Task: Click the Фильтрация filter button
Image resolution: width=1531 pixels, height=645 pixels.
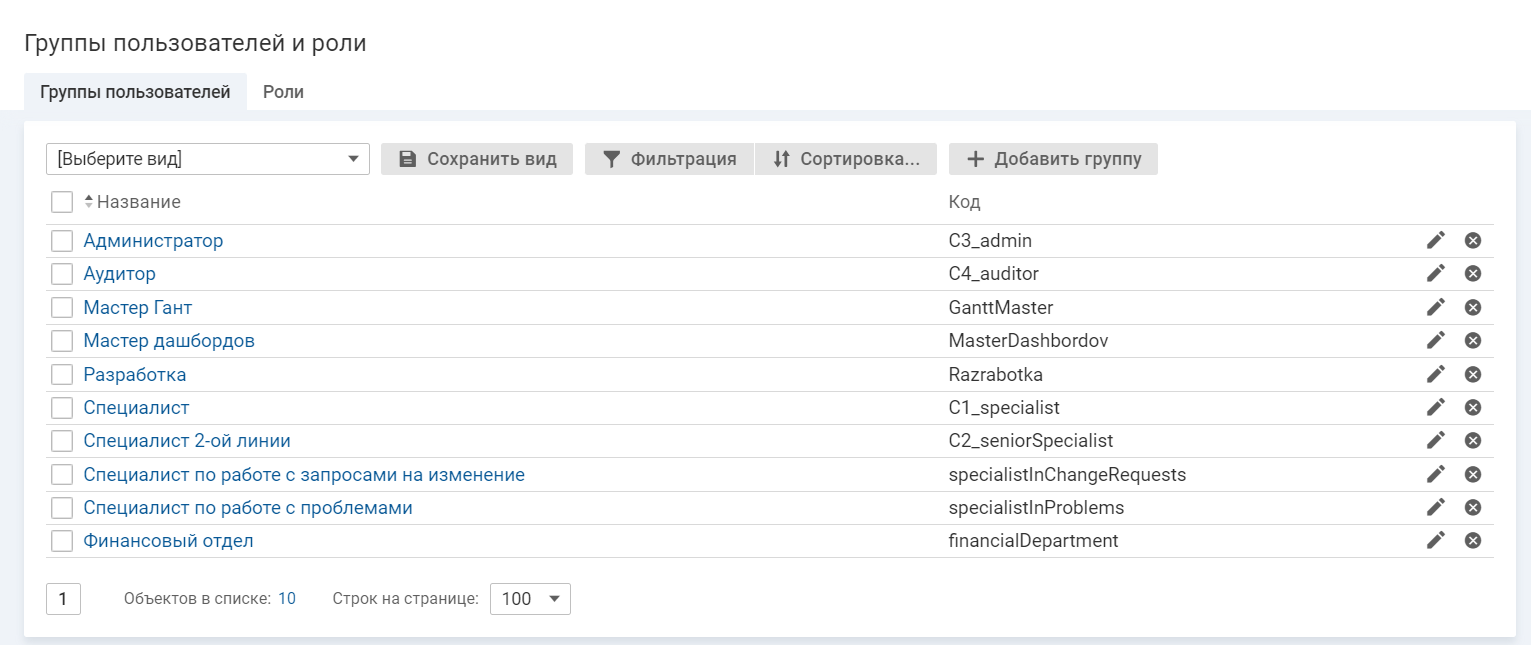Action: (669, 159)
